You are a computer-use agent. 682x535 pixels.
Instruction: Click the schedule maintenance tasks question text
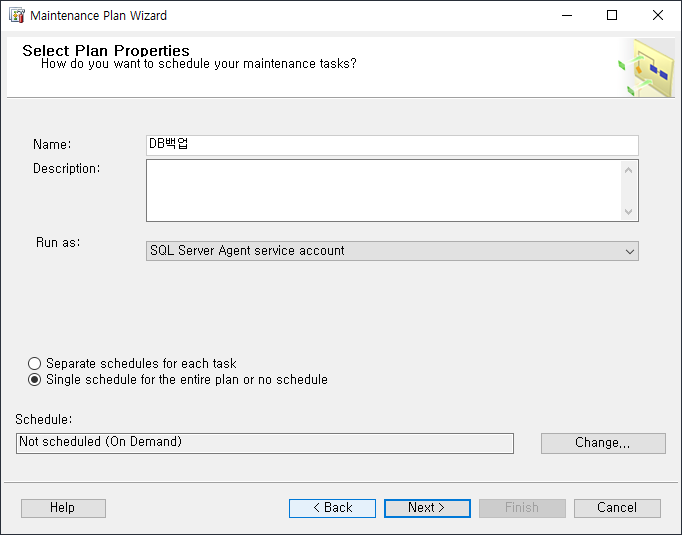(x=198, y=64)
